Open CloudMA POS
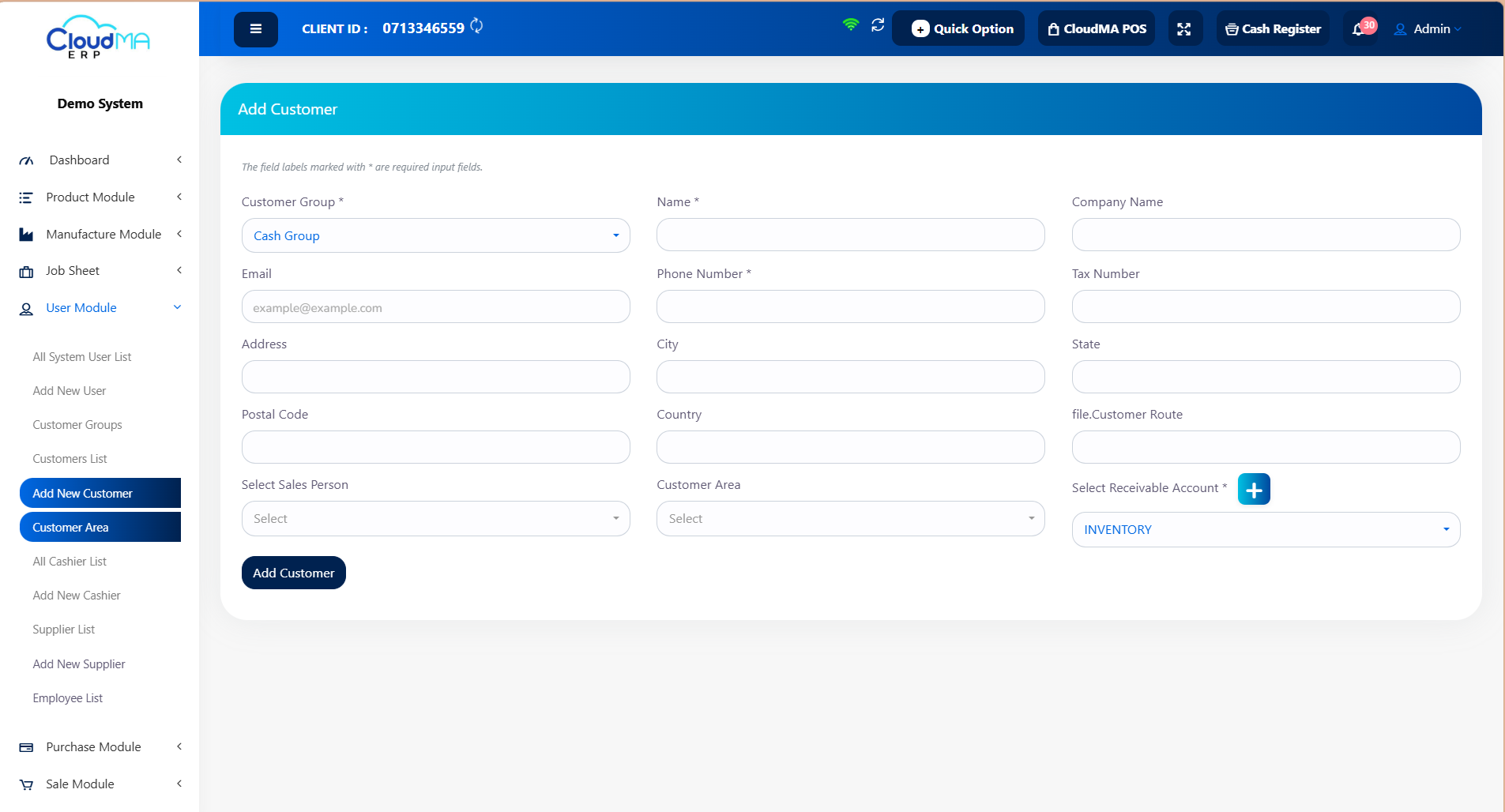The height and width of the screenshot is (812, 1505). point(1097,28)
